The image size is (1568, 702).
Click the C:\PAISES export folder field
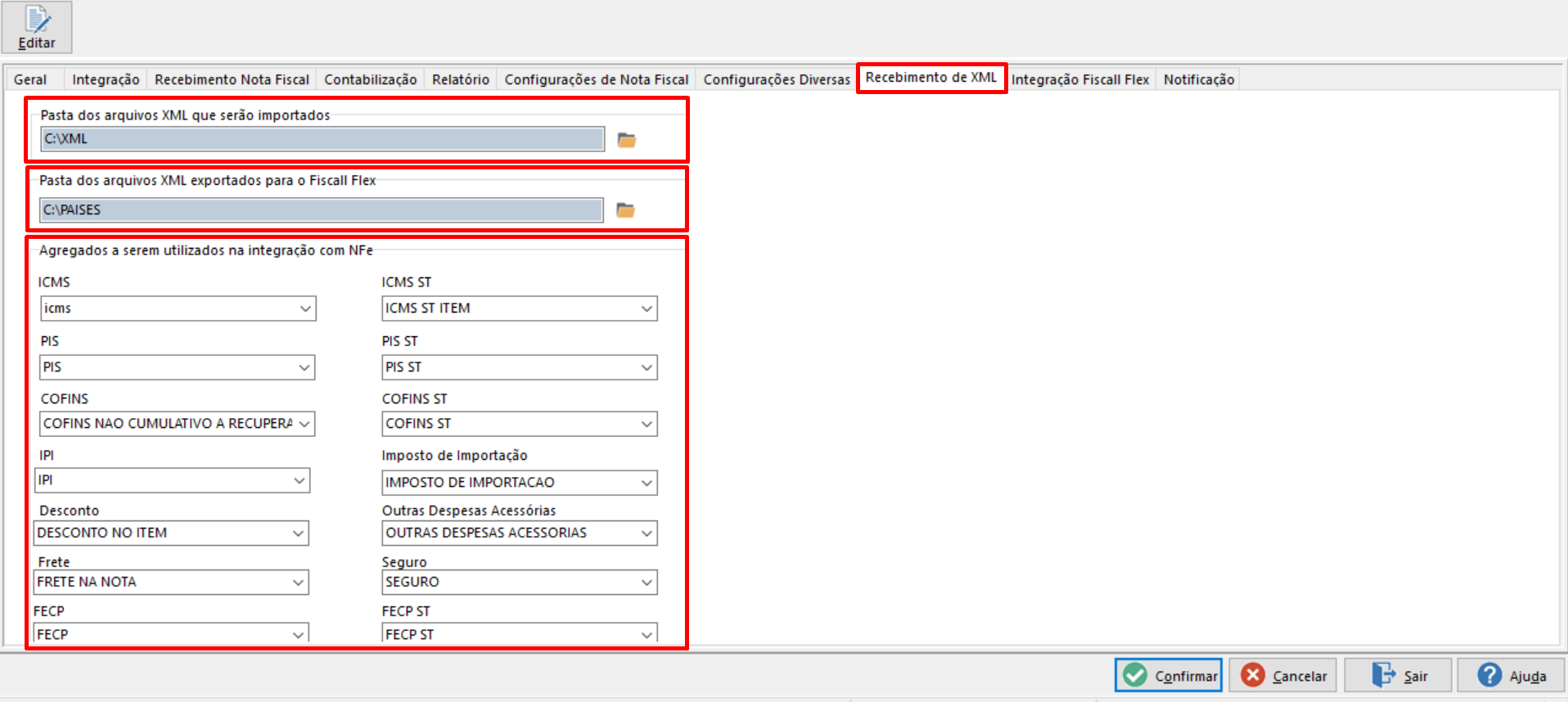[x=322, y=210]
